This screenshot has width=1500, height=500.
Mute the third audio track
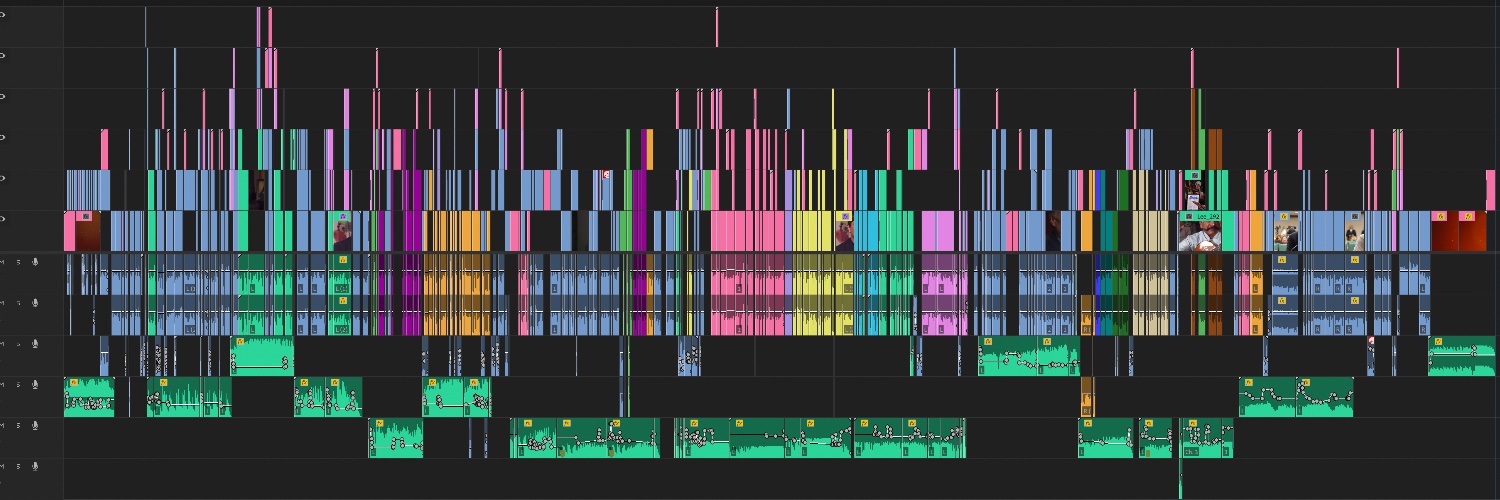pos(3,344)
